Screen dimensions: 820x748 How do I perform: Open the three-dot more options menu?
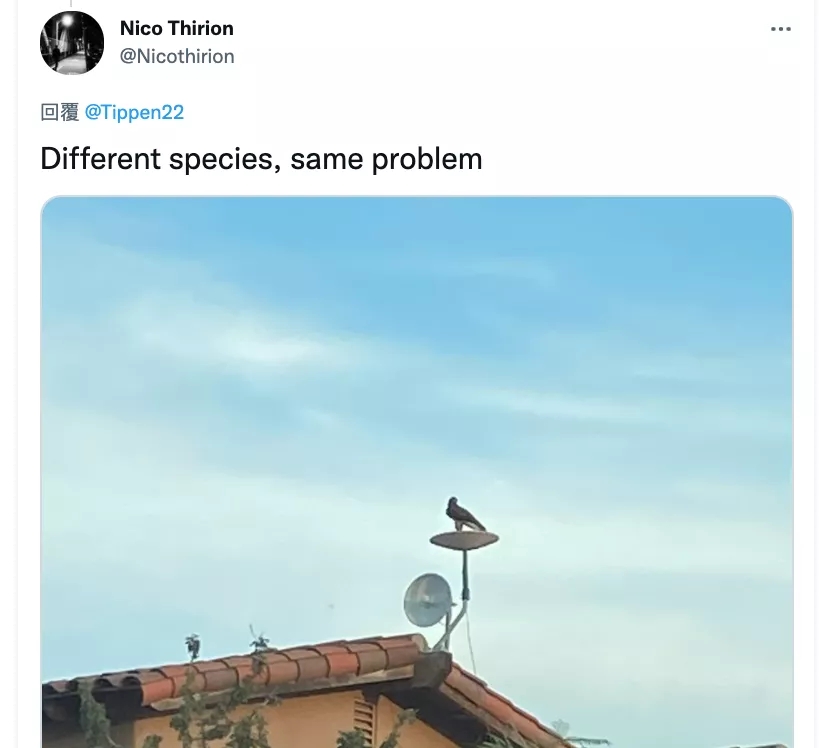point(780,29)
